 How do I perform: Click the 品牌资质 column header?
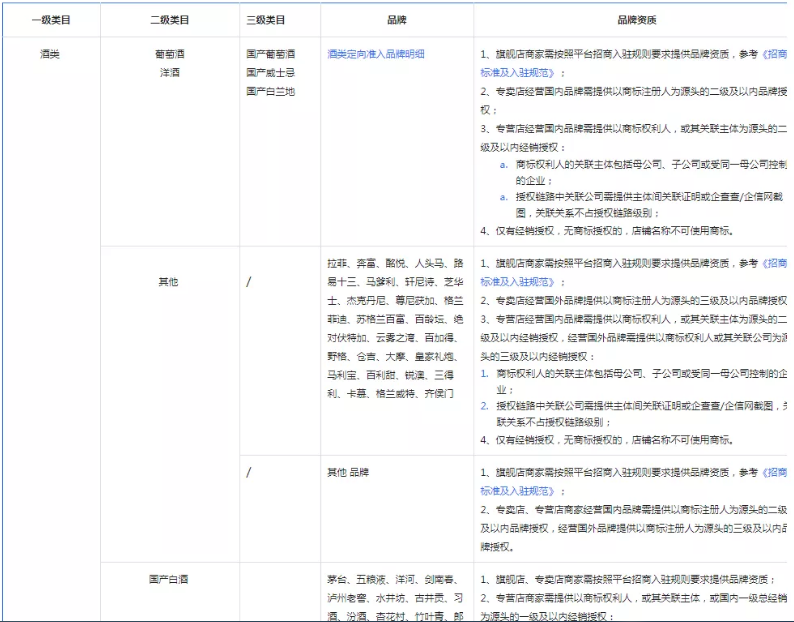(637, 20)
